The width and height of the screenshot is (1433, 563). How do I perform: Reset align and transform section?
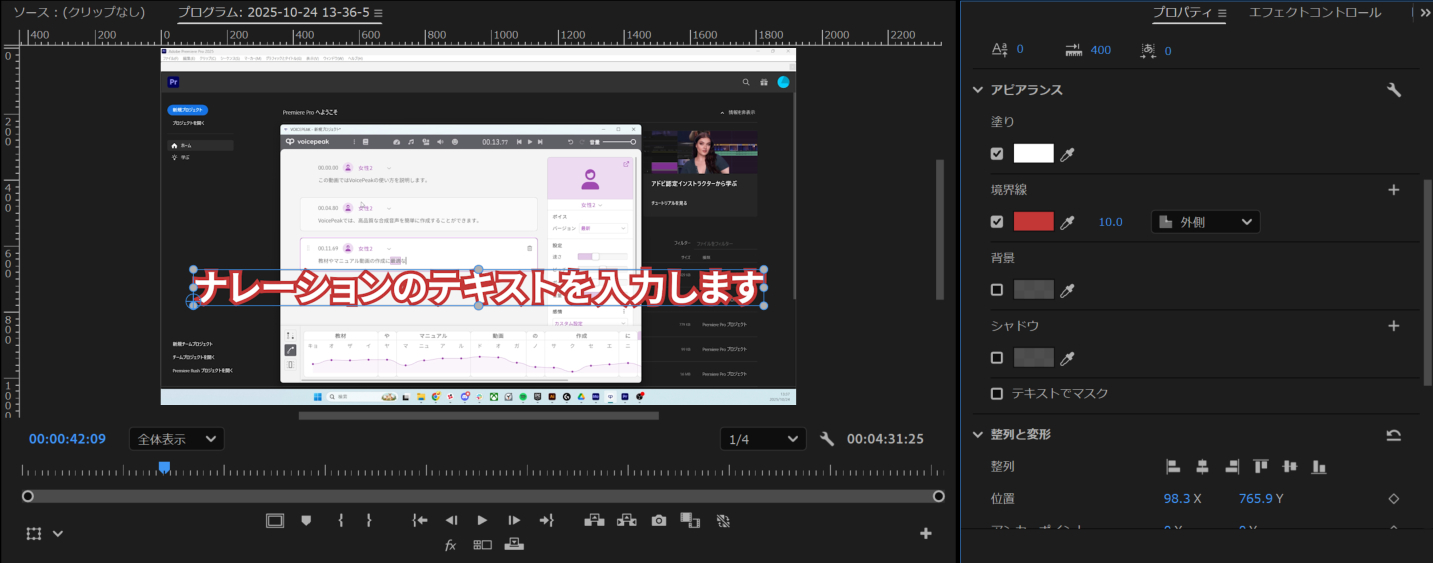click(x=1394, y=435)
